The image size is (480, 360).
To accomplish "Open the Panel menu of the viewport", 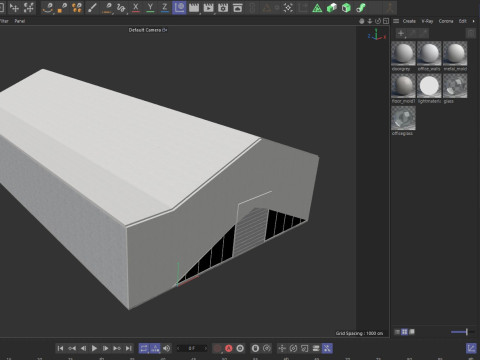I will point(20,21).
